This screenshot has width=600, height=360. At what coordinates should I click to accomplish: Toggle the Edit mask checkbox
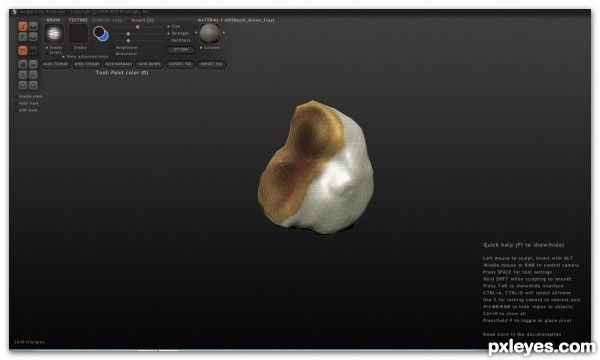pos(16,110)
